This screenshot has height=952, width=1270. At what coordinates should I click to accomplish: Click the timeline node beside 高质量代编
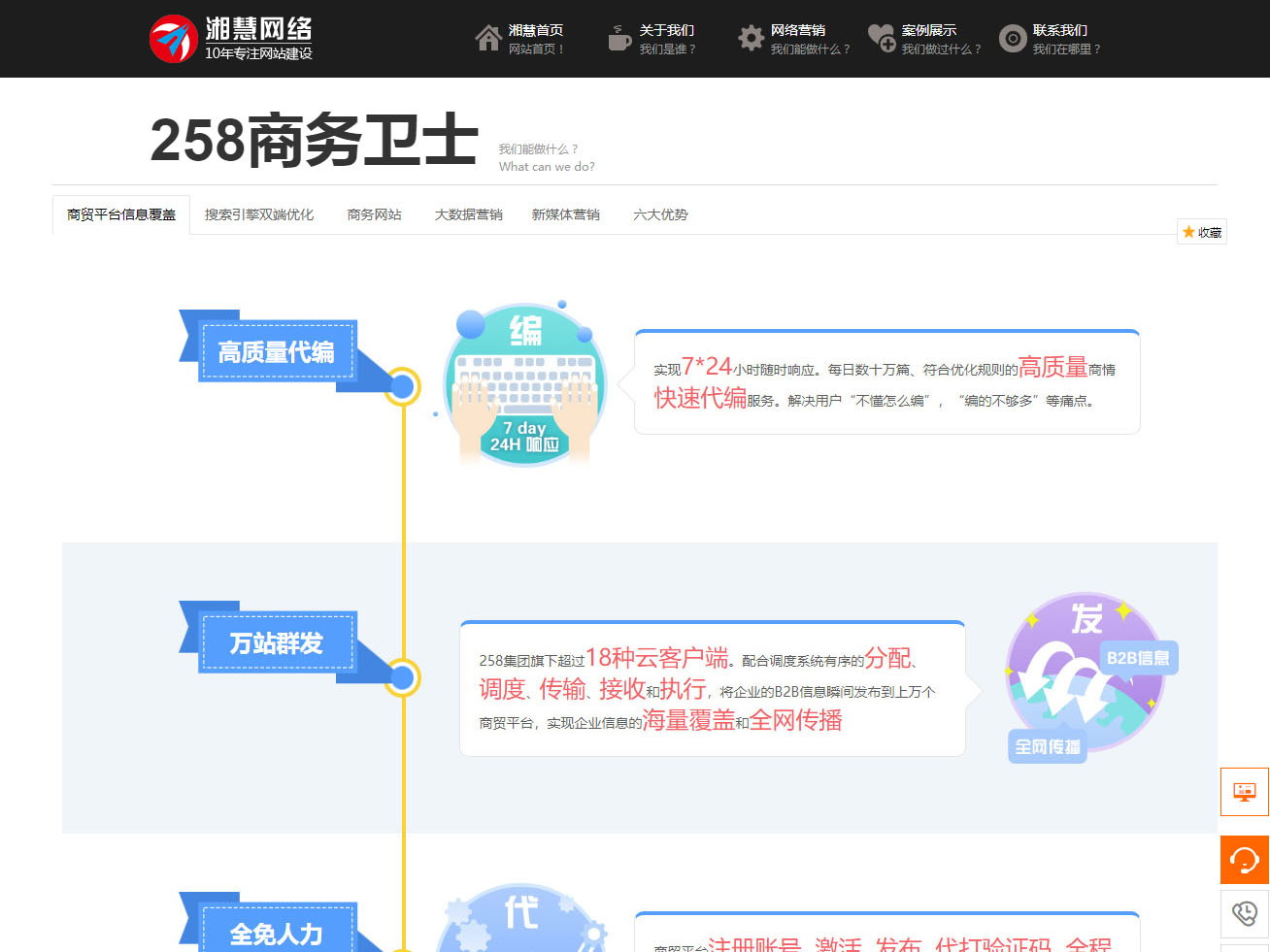pyautogui.click(x=402, y=386)
